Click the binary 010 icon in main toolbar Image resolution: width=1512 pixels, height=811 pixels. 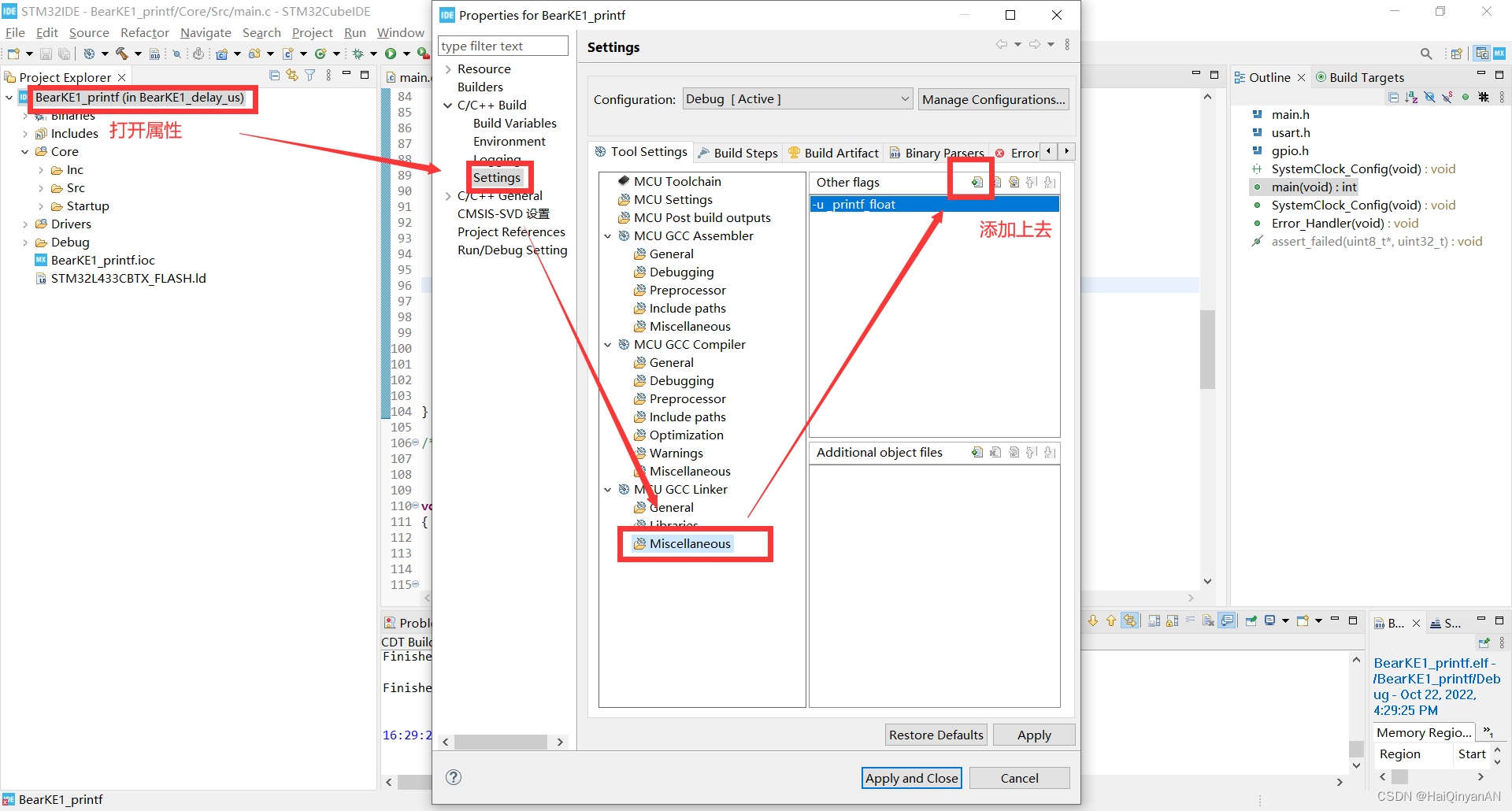[x=154, y=54]
